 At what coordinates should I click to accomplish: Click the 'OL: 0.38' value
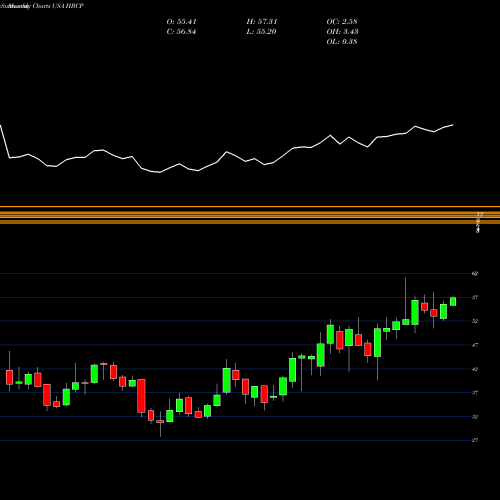coord(342,42)
